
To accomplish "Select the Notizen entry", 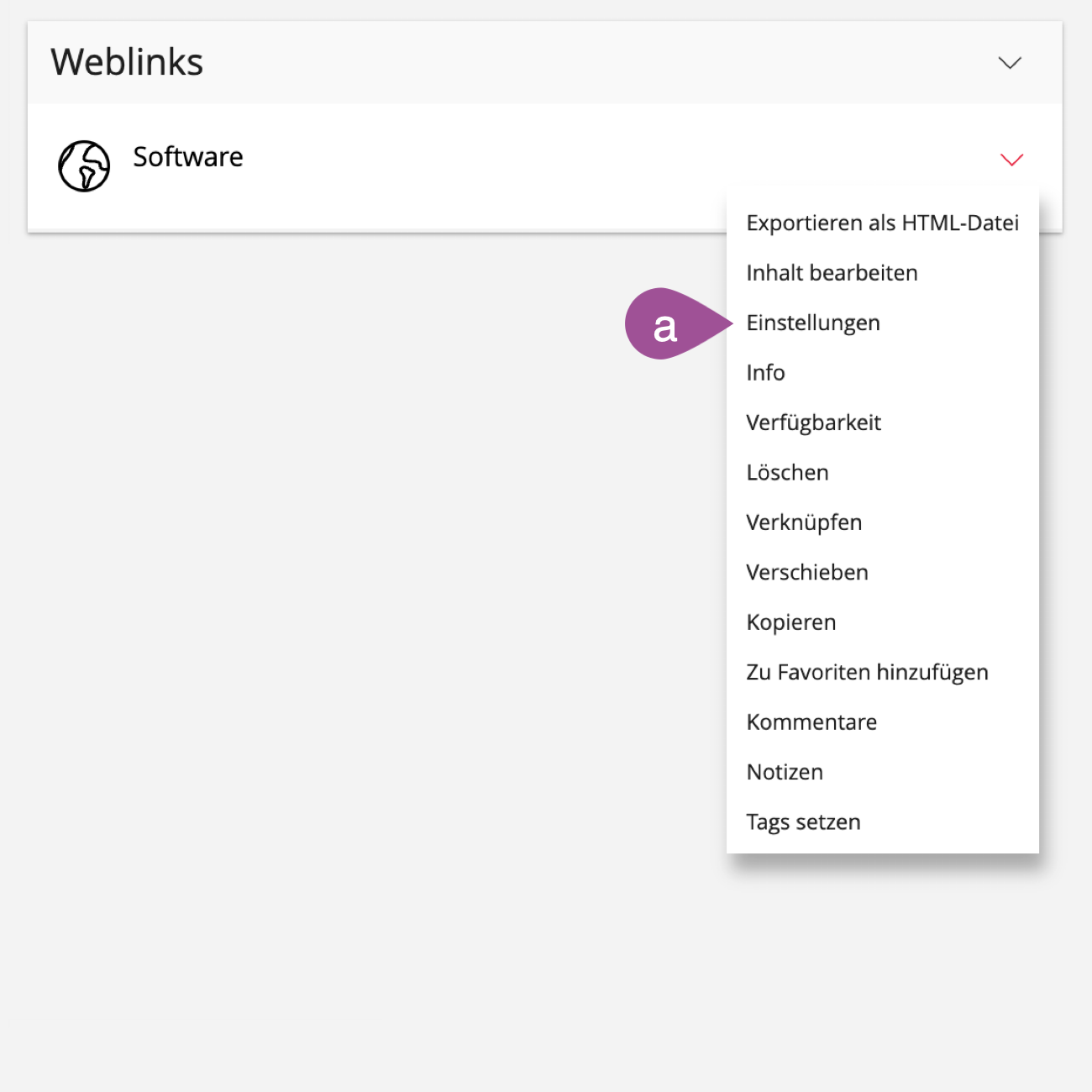I will tap(785, 773).
